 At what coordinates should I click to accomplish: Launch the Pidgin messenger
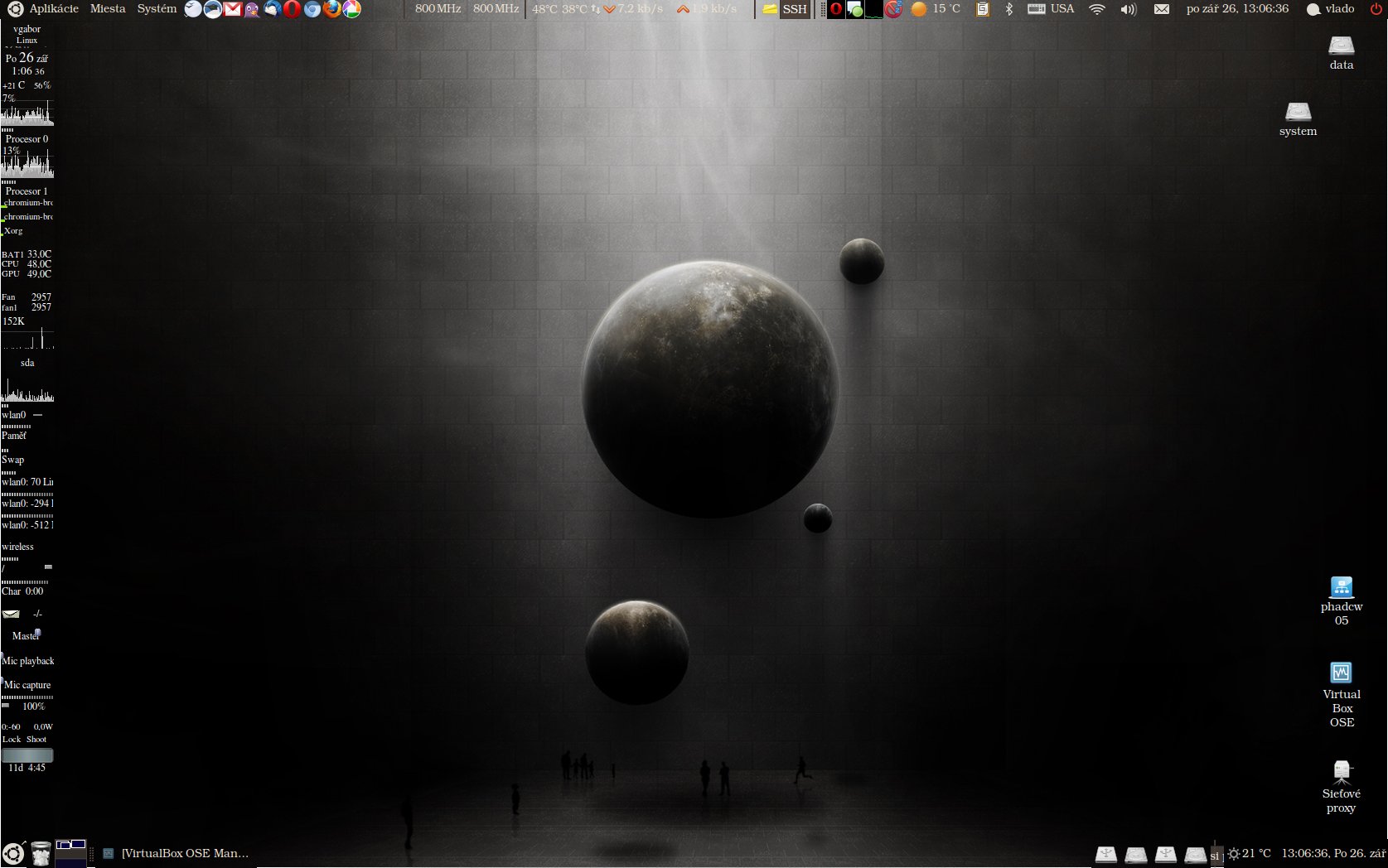(252, 9)
